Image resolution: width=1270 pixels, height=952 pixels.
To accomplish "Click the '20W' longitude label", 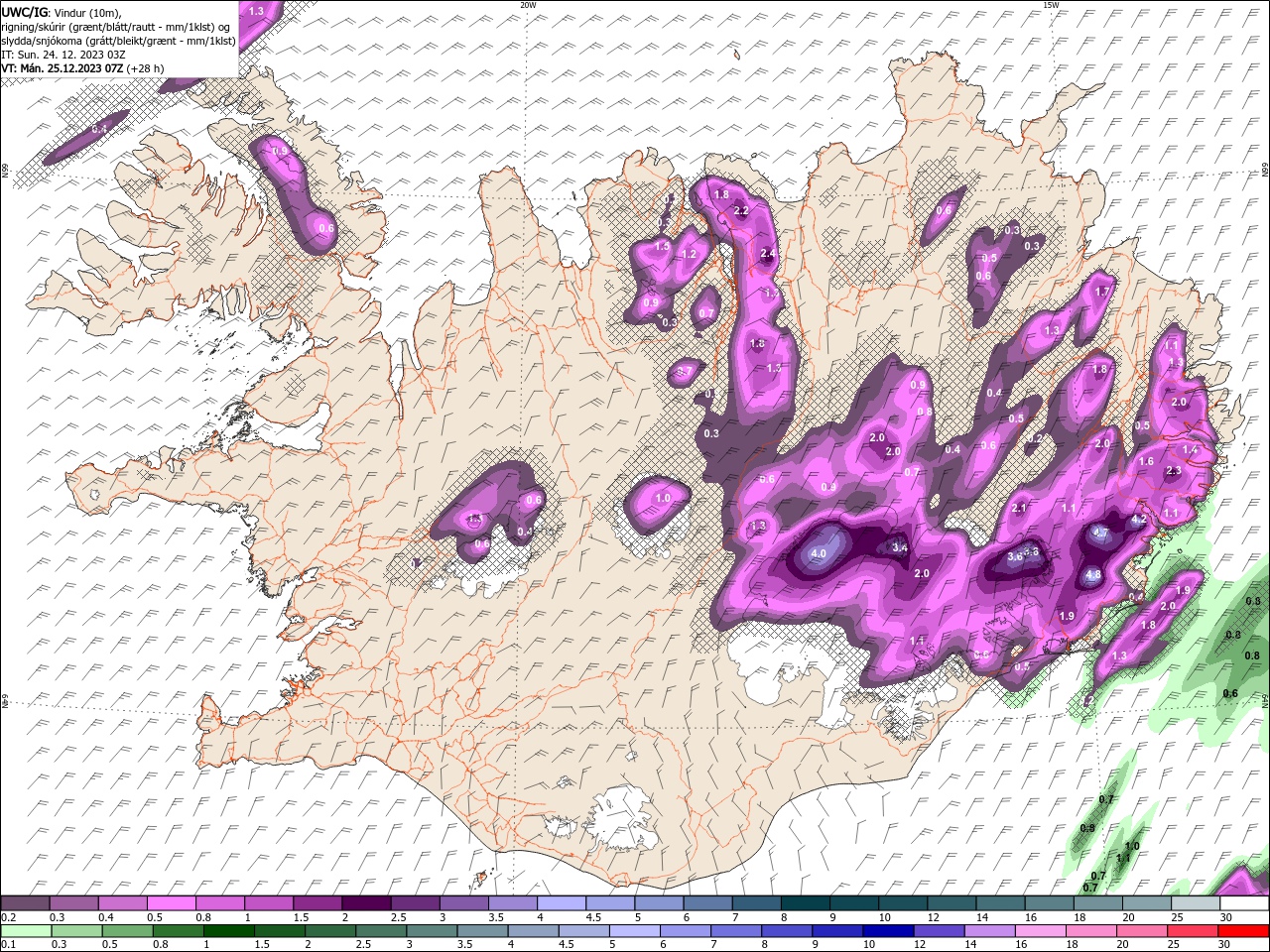I will click(528, 5).
